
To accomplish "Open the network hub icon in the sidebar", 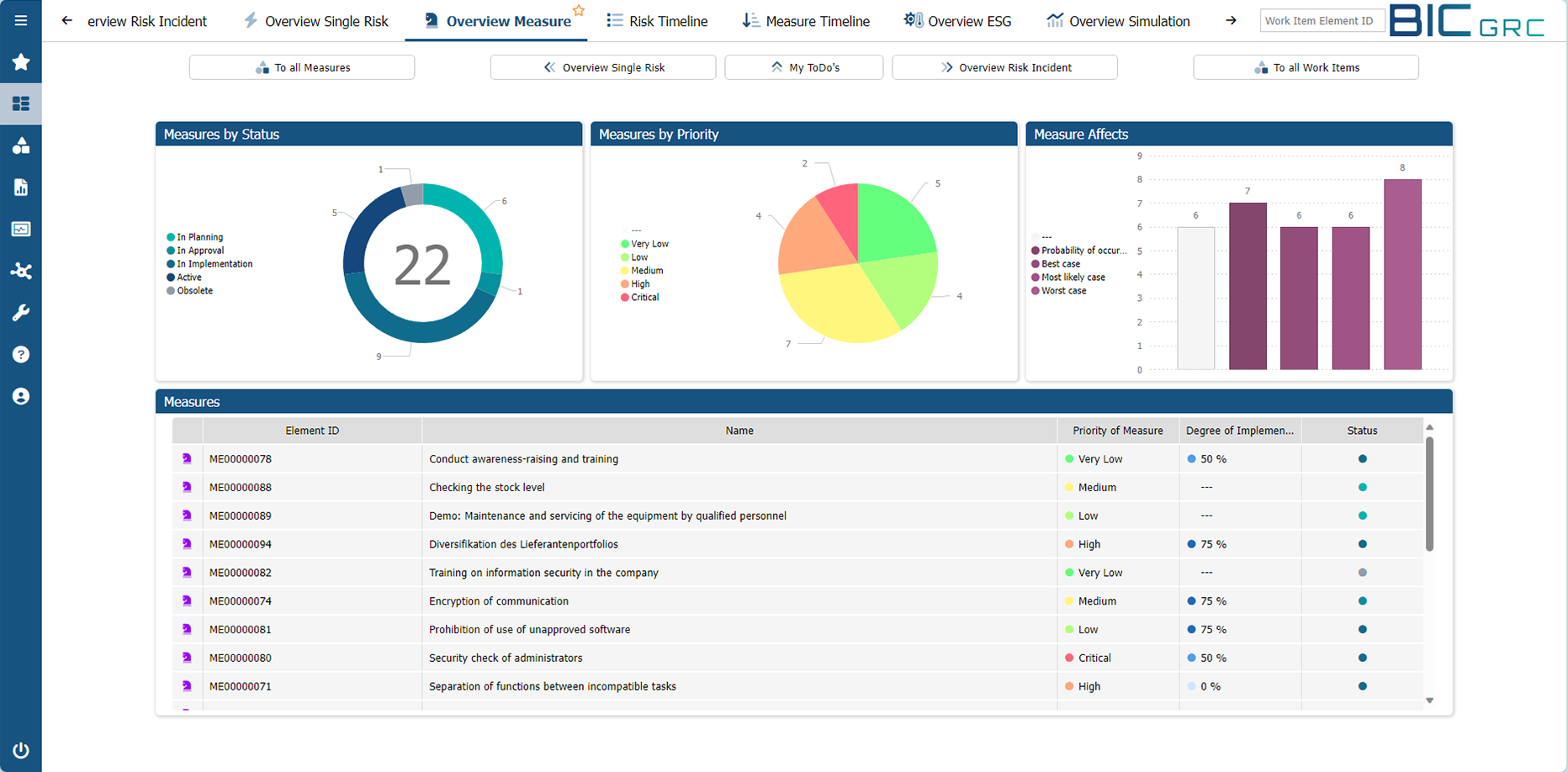I will [21, 271].
